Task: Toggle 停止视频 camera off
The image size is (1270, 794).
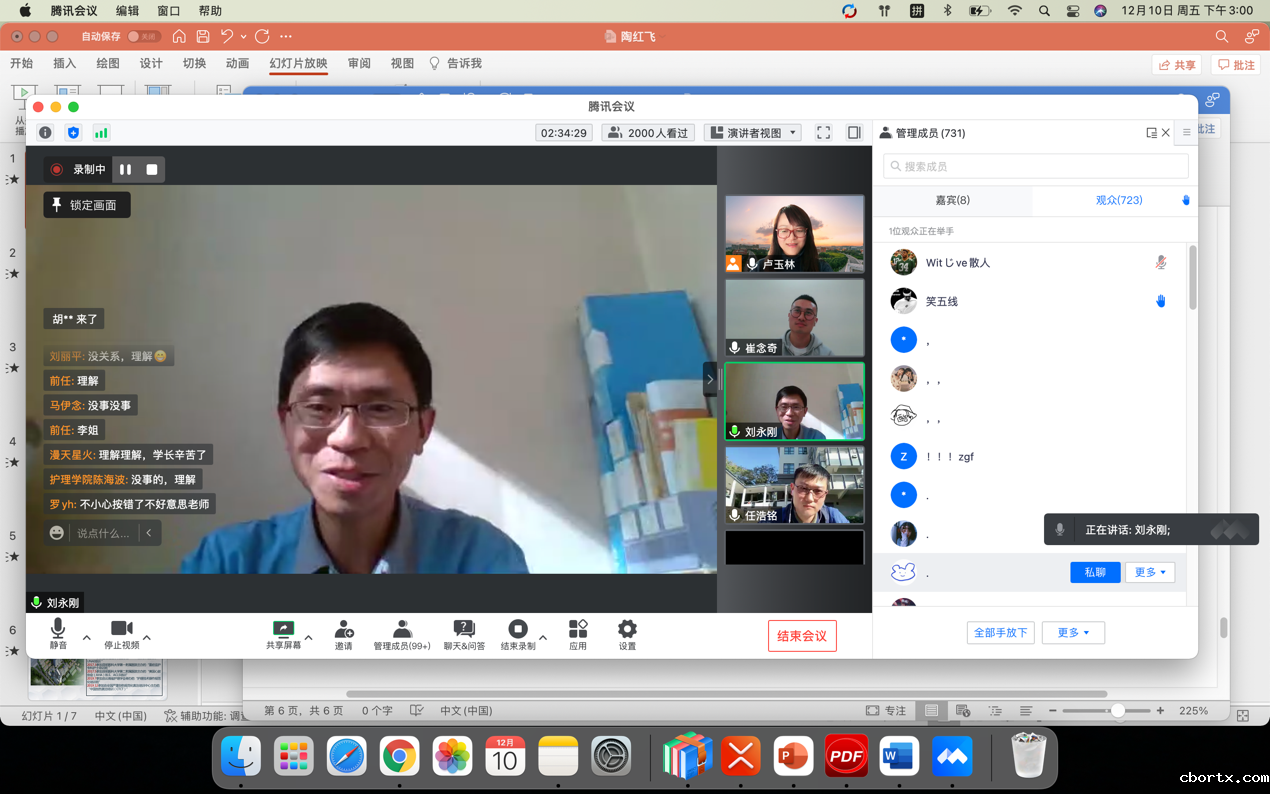Action: 121,629
